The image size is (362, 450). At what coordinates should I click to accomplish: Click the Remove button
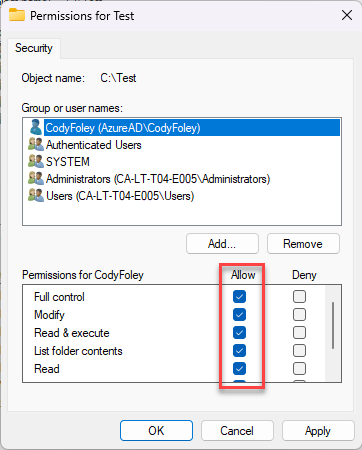tap(303, 244)
